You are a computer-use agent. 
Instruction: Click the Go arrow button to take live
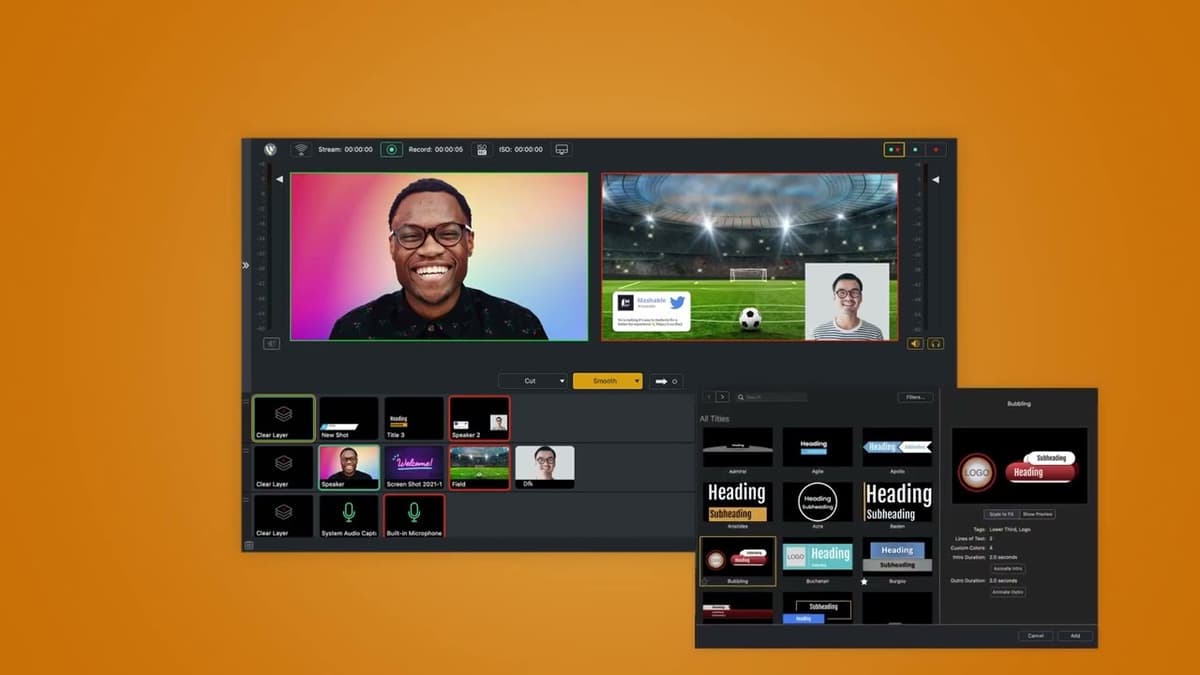coord(666,381)
